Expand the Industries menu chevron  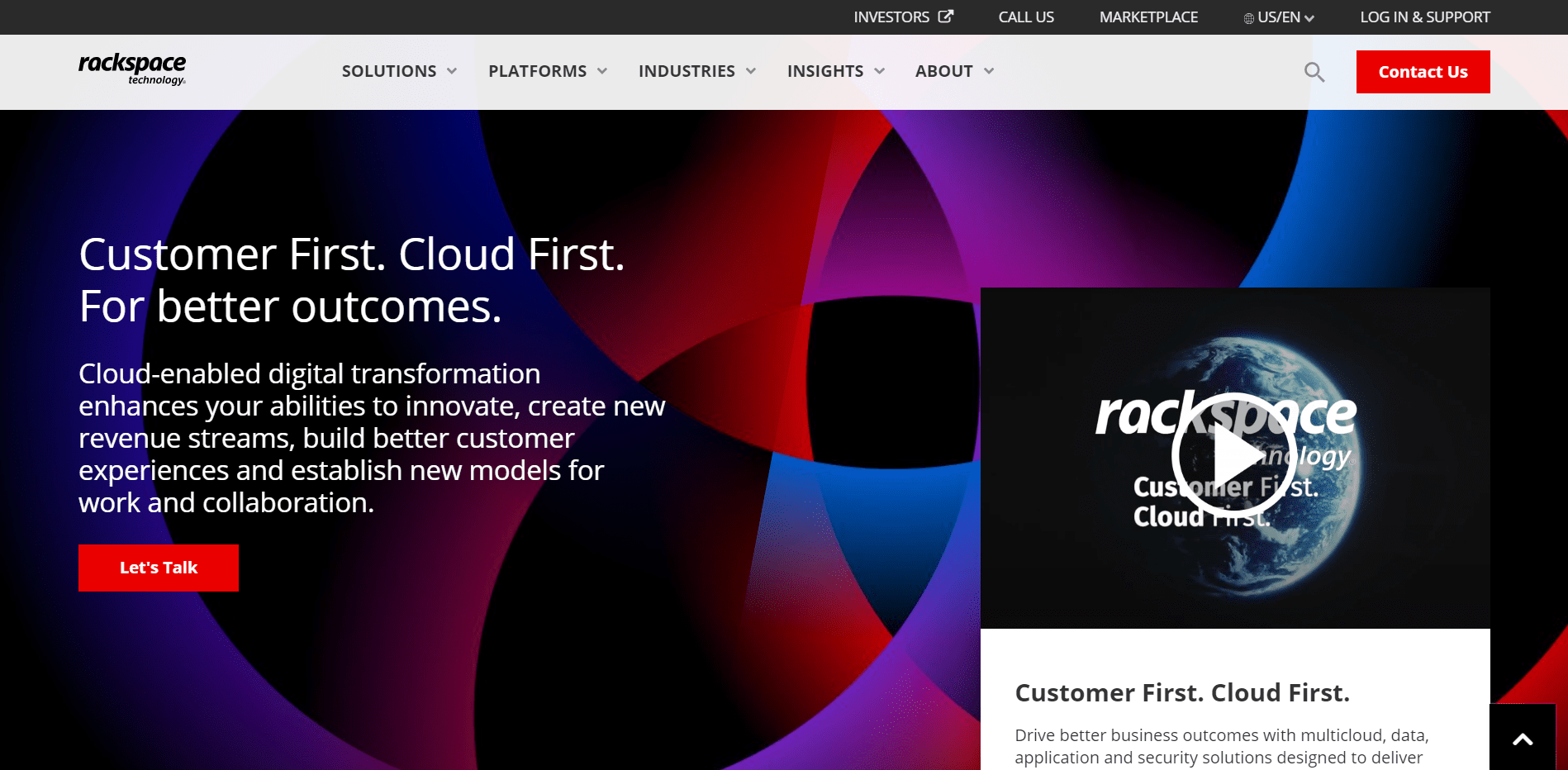(x=751, y=71)
